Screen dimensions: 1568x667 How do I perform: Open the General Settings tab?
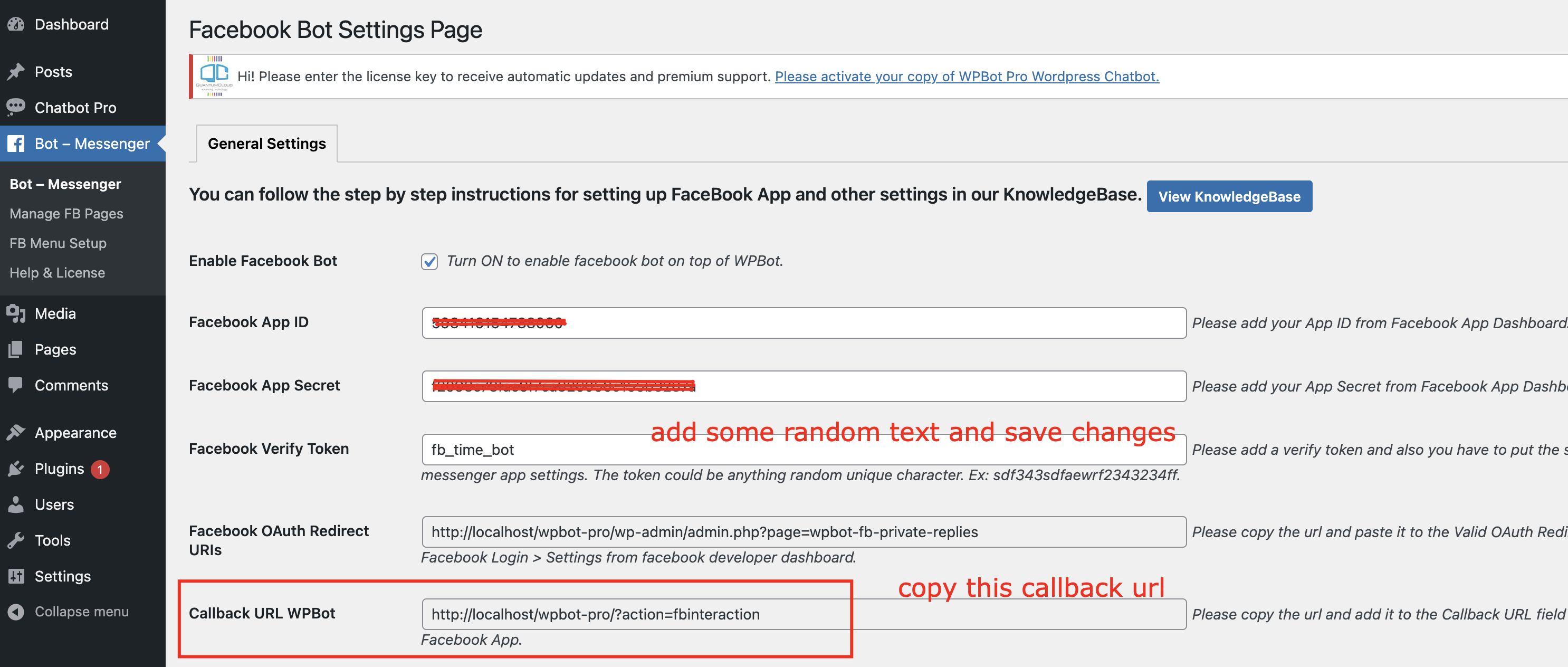266,144
